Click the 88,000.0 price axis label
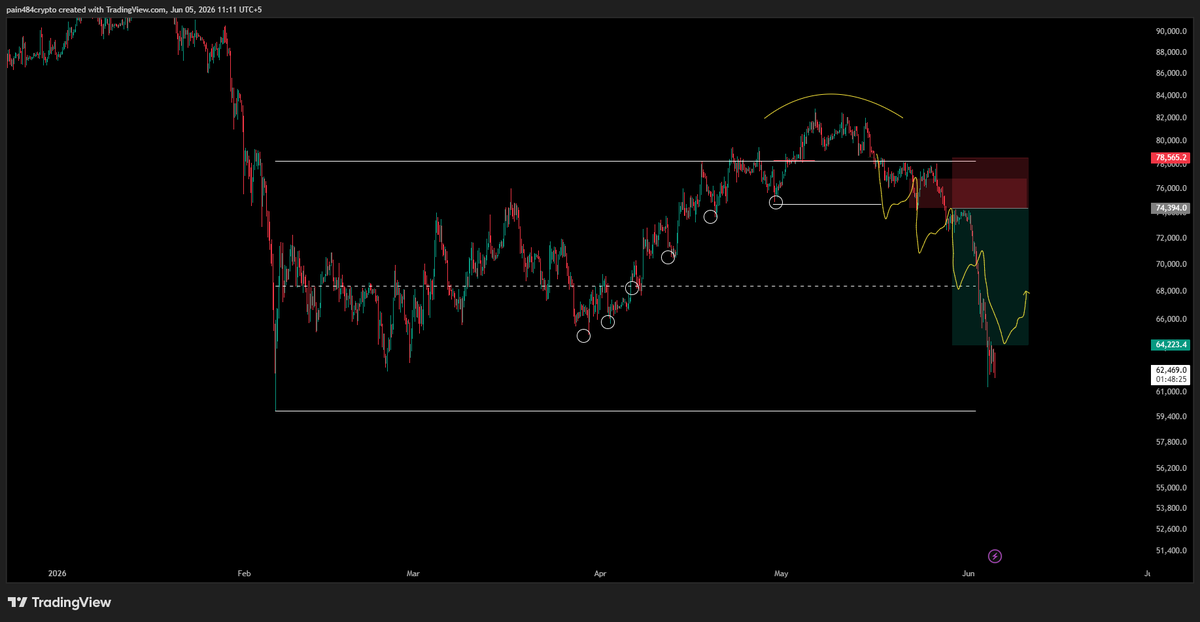The height and width of the screenshot is (622, 1200). (1172, 52)
